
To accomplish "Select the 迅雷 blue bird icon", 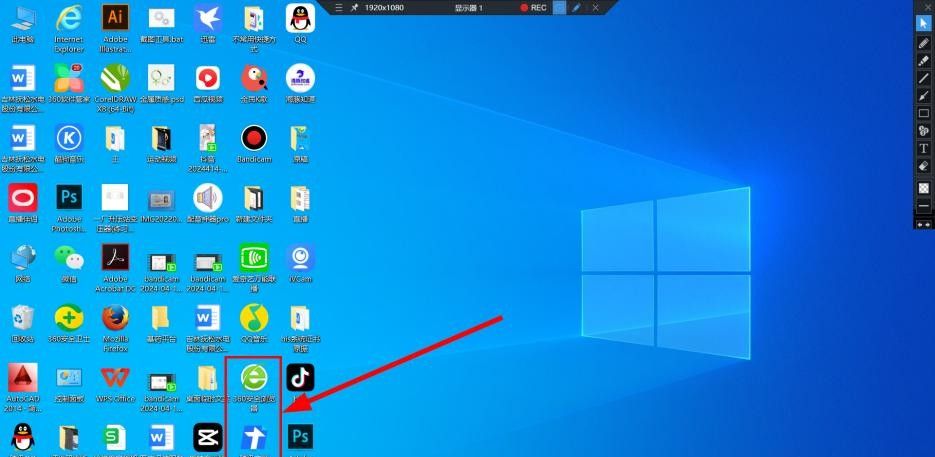I will (x=208, y=24).
